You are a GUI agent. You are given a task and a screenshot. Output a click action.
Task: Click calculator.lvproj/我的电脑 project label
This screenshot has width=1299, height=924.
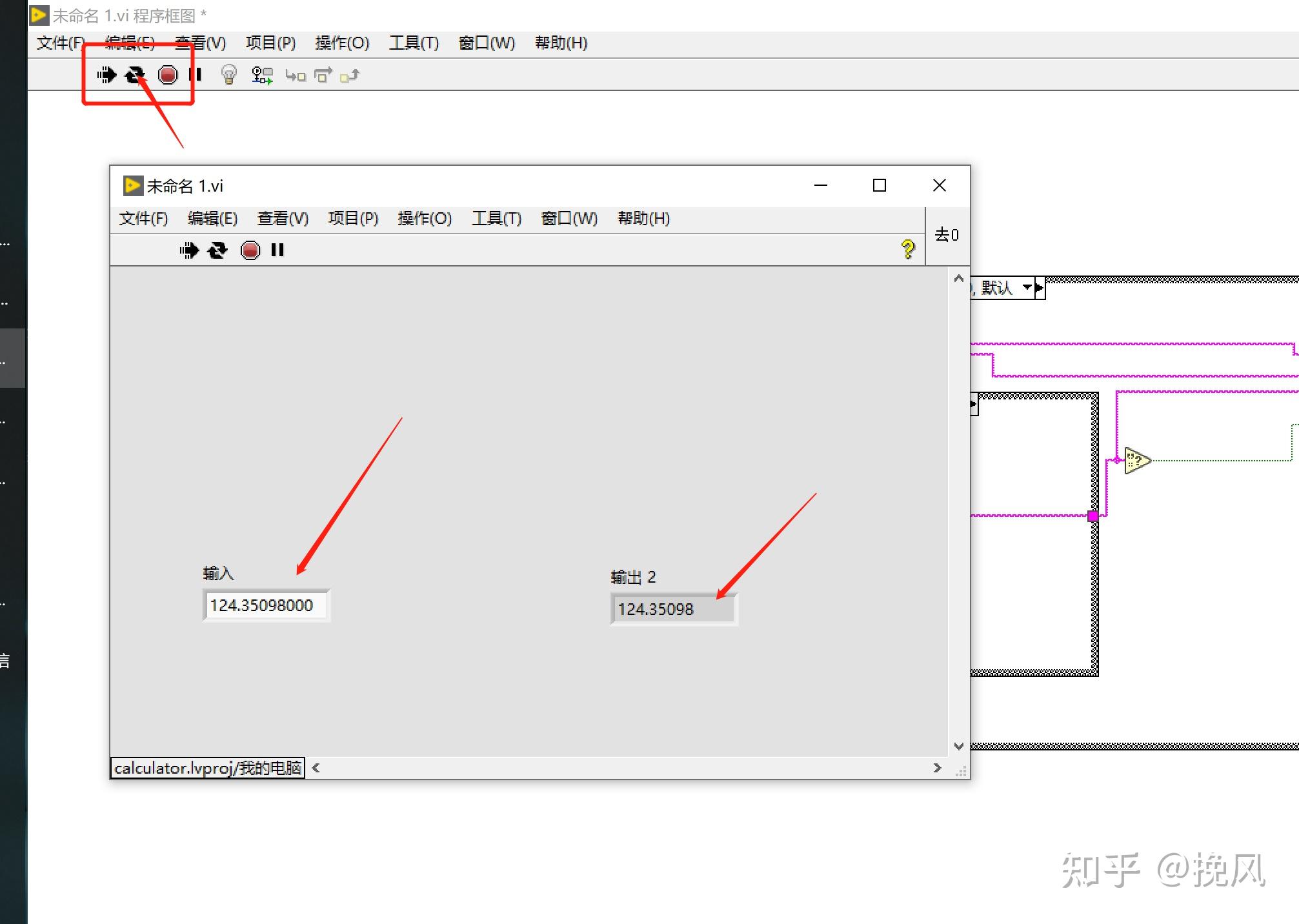tap(208, 768)
